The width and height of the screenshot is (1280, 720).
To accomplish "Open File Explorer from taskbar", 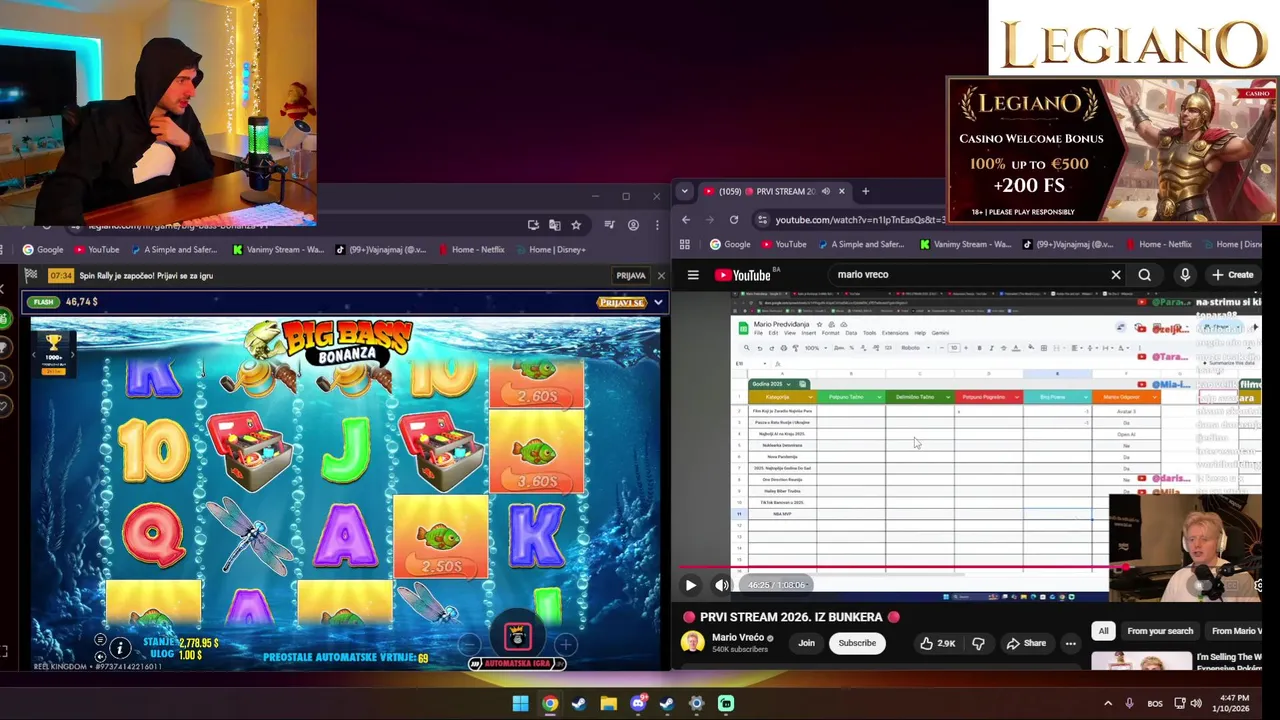I will 608,703.
